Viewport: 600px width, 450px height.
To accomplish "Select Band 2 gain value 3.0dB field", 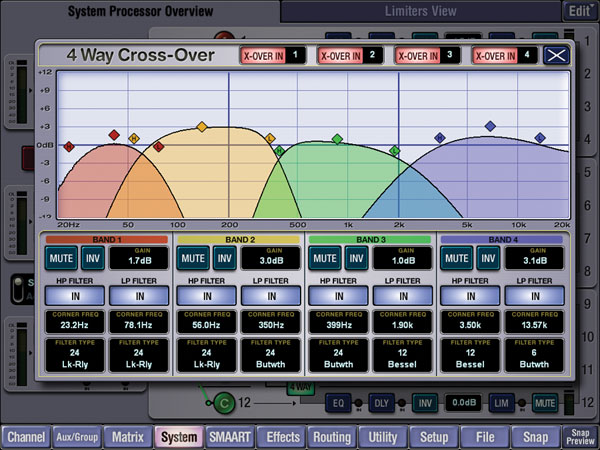I will tap(269, 260).
